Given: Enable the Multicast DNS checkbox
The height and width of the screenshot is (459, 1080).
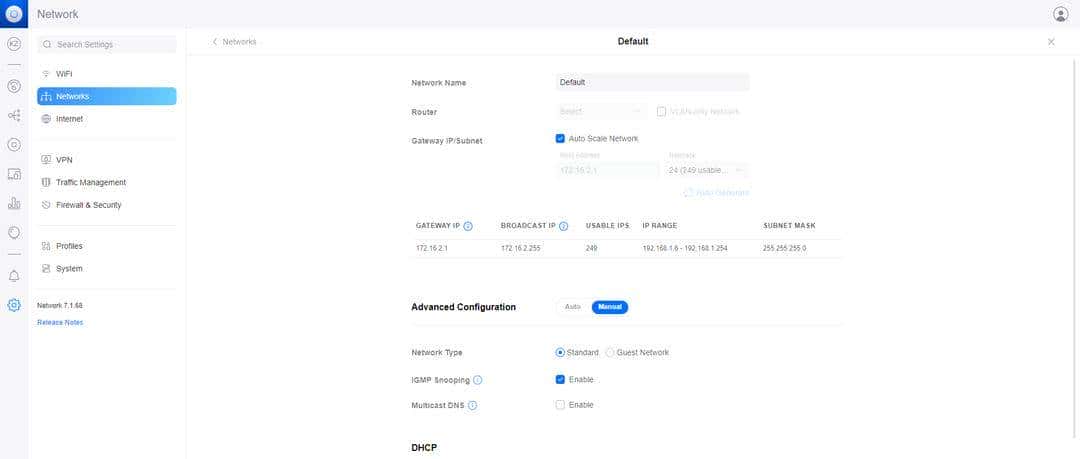Looking at the screenshot, I should click(x=560, y=405).
